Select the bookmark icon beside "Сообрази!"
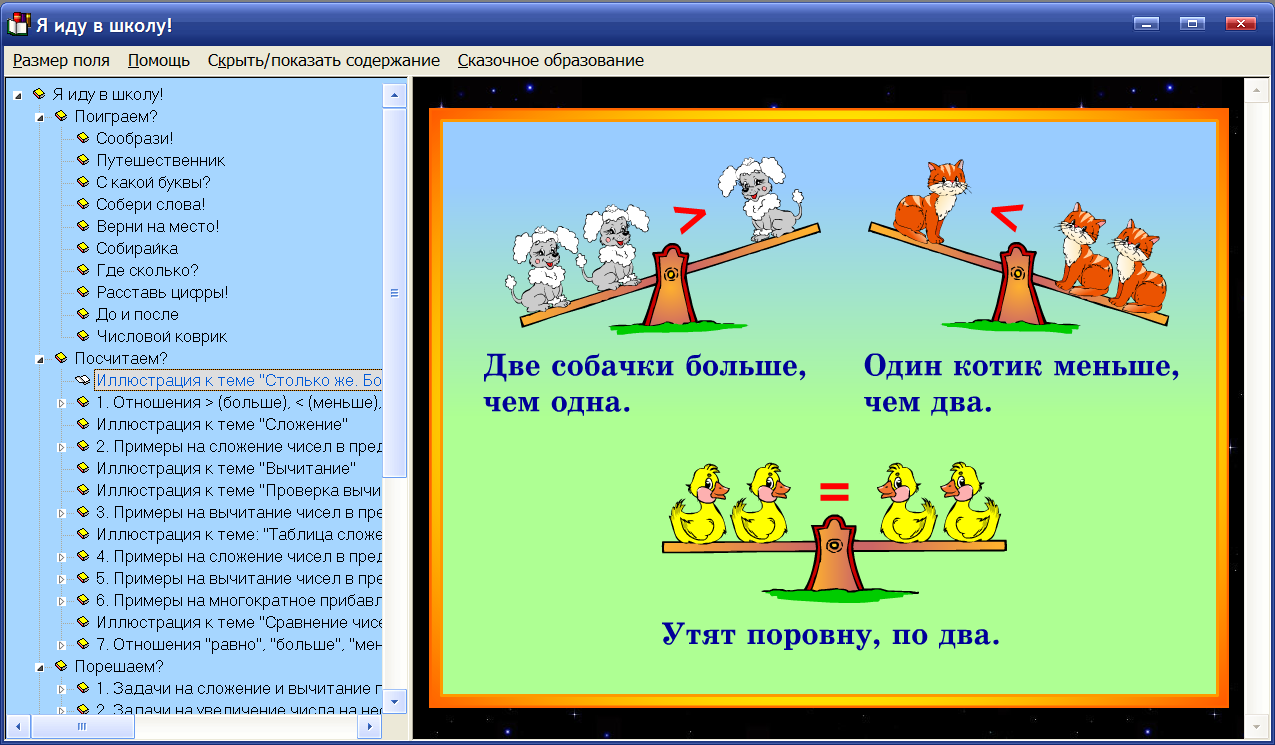The width and height of the screenshot is (1275, 745). pyautogui.click(x=83, y=138)
